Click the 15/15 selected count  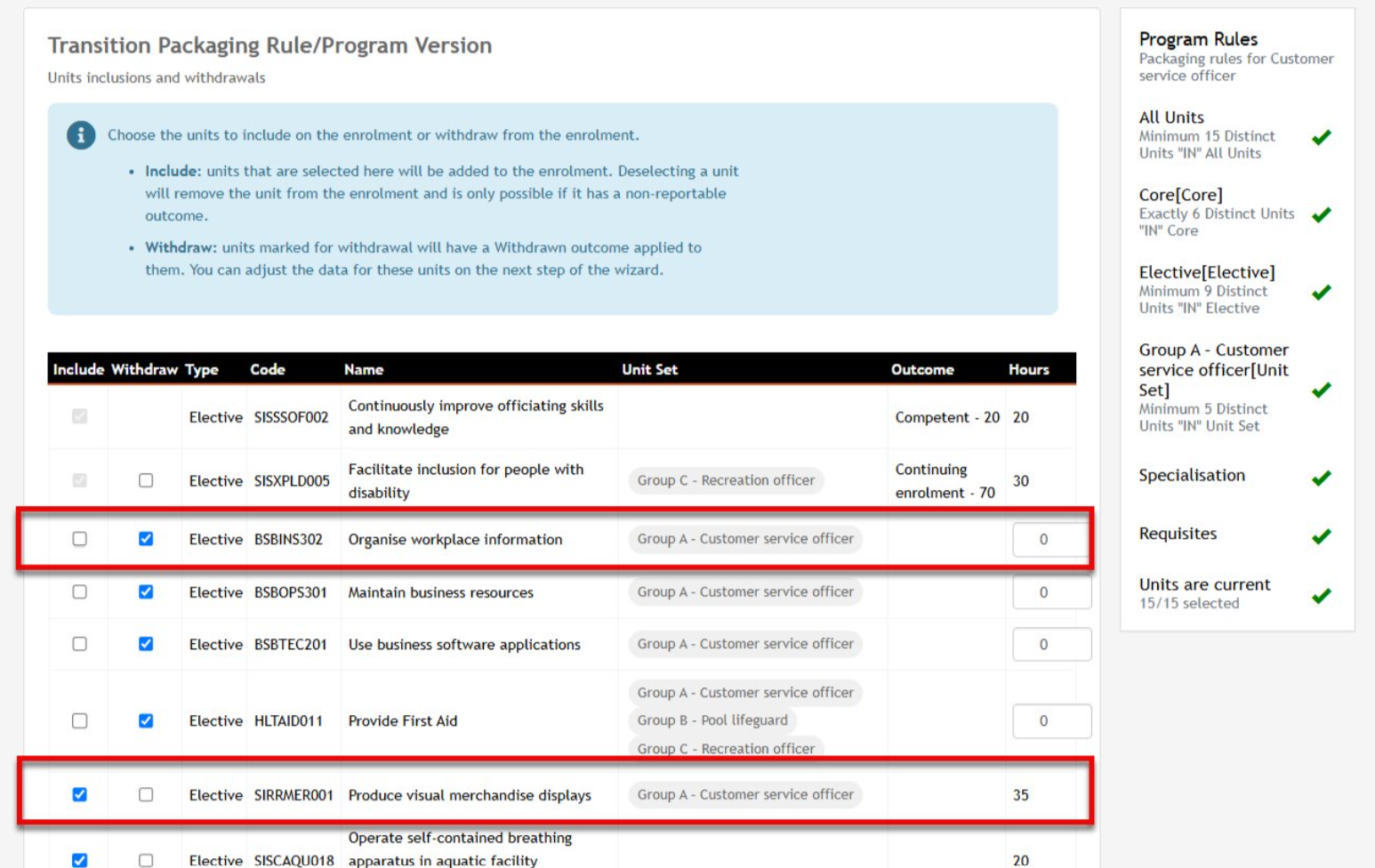(1189, 603)
